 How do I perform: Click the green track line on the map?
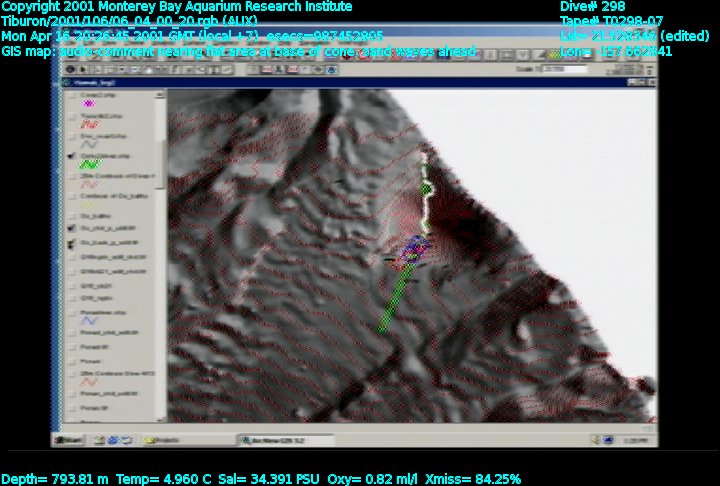[x=393, y=301]
